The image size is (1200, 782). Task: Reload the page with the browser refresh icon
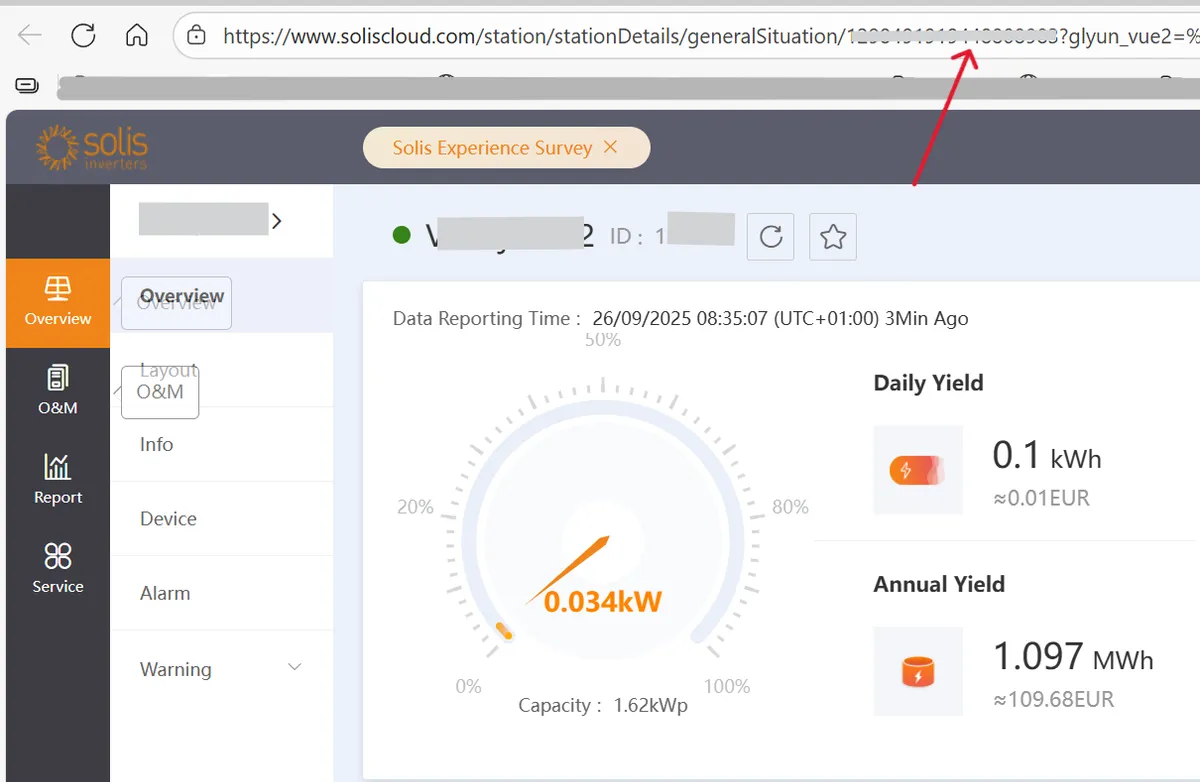(x=84, y=36)
